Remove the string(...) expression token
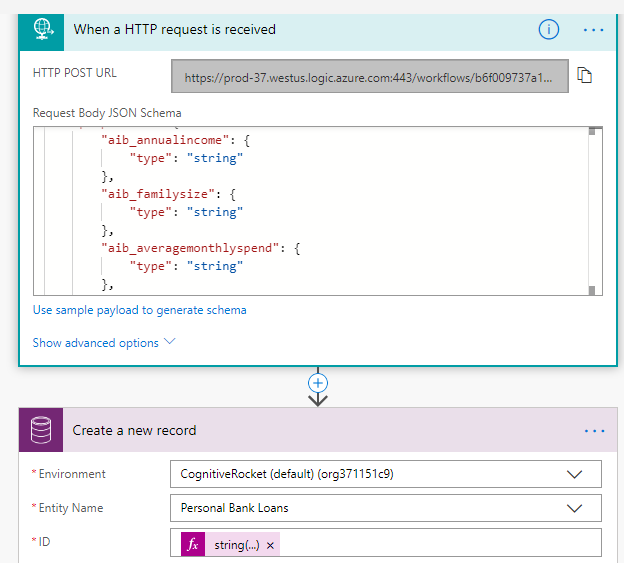624x563 pixels. pyautogui.click(x=270, y=545)
